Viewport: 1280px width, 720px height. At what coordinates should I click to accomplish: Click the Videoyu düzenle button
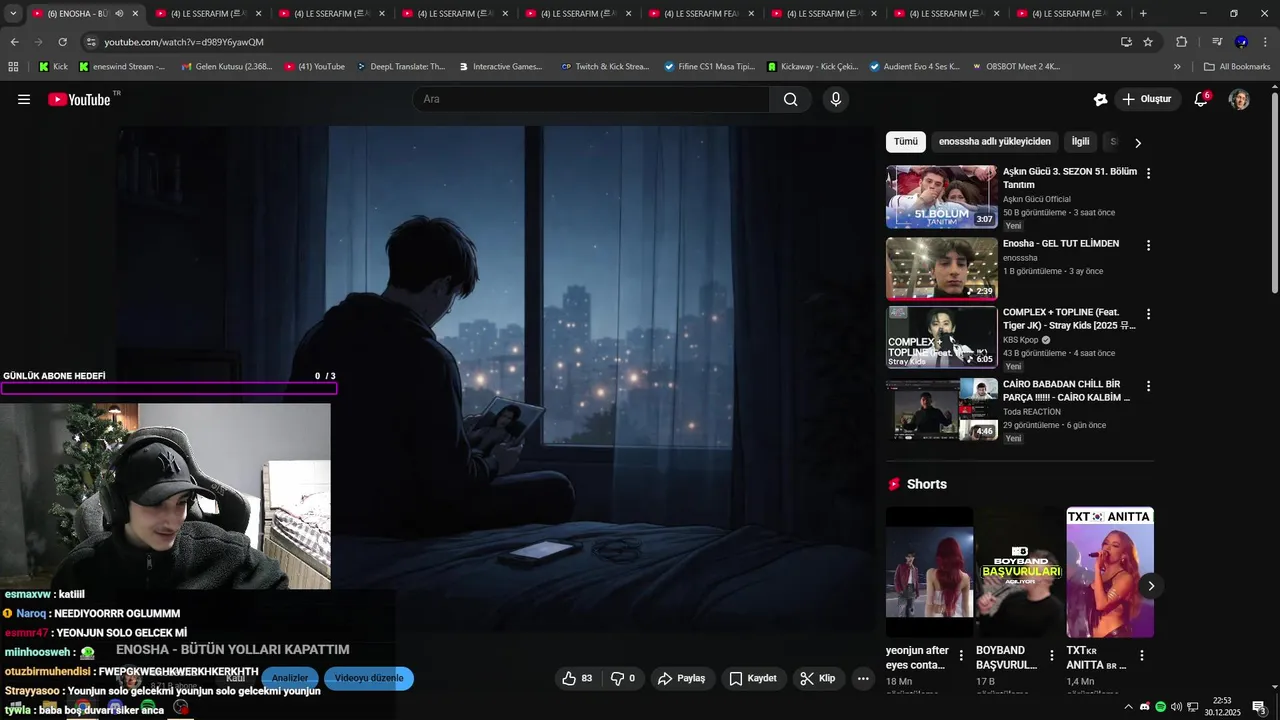click(x=369, y=678)
